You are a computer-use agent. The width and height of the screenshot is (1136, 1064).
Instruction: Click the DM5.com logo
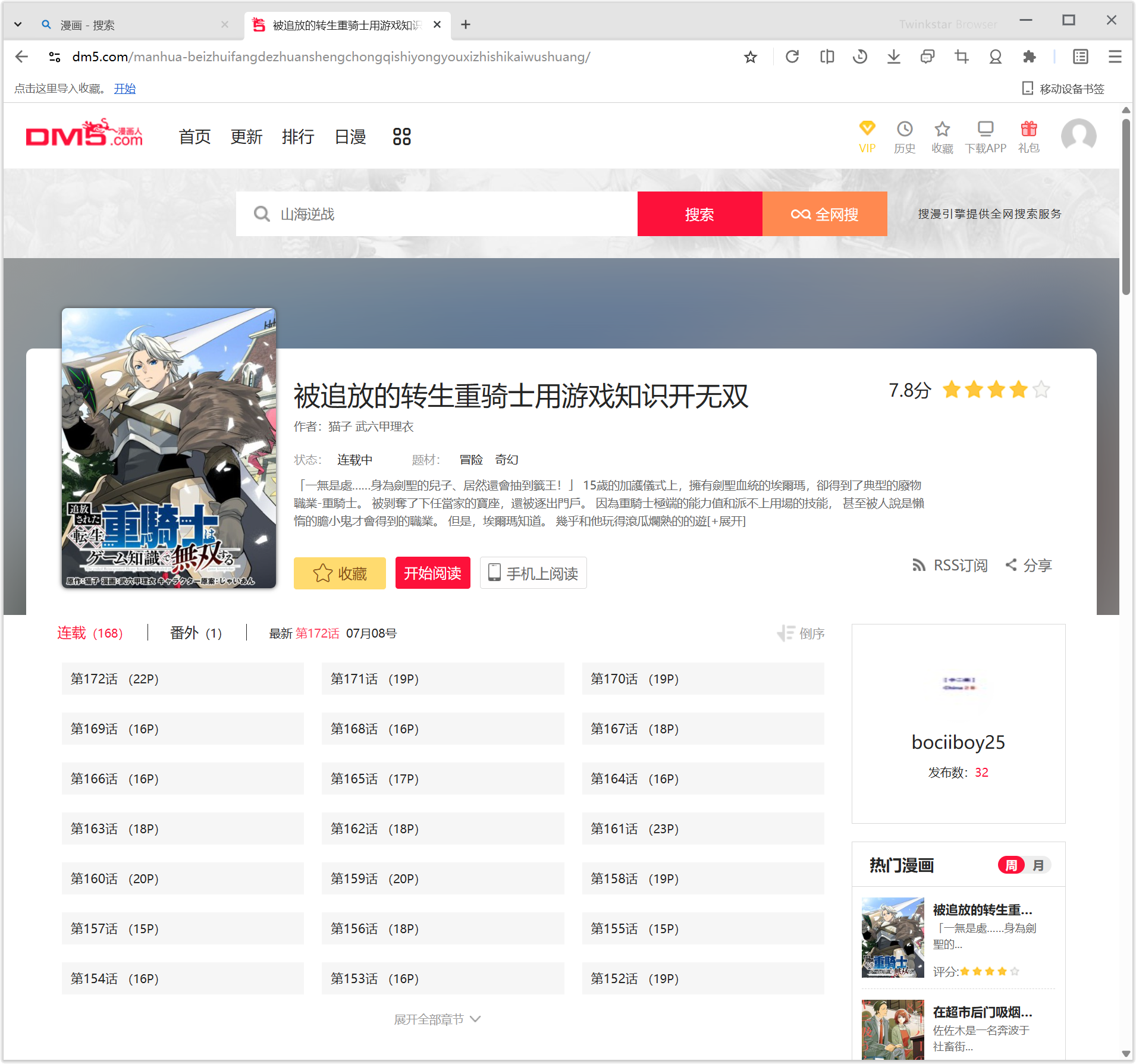point(84,132)
